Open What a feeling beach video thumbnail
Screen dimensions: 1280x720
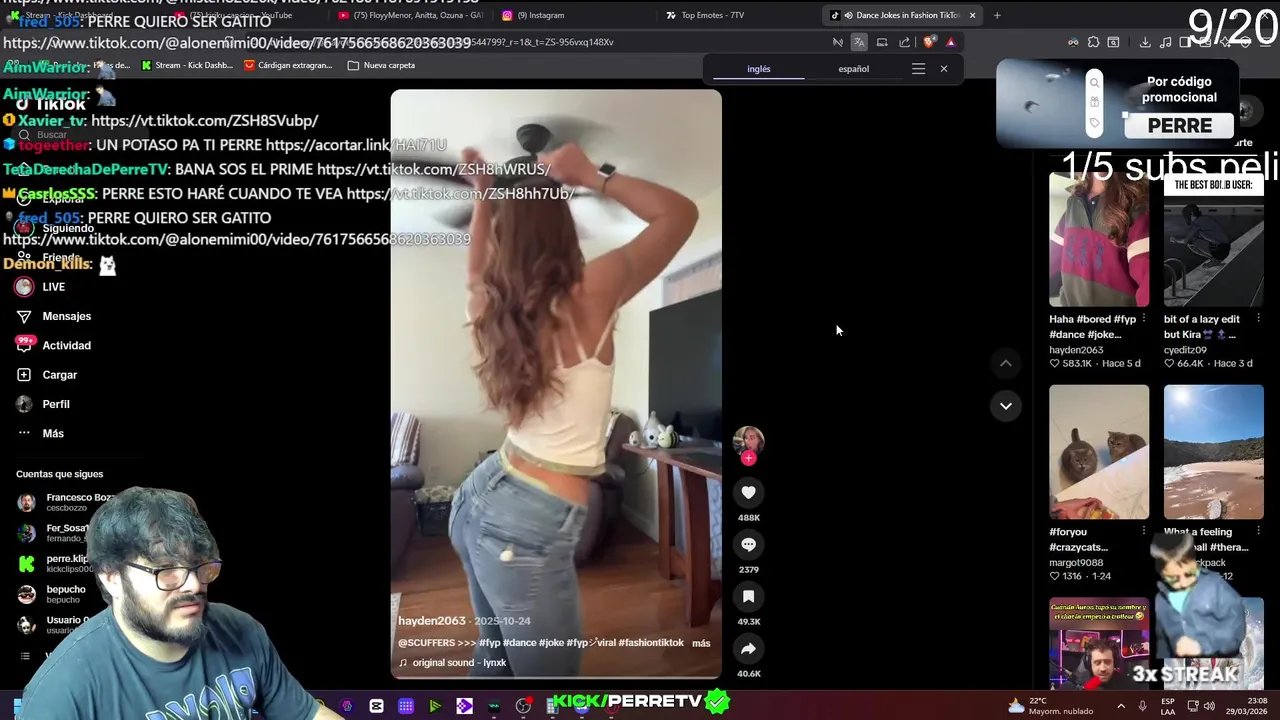[x=1213, y=452]
